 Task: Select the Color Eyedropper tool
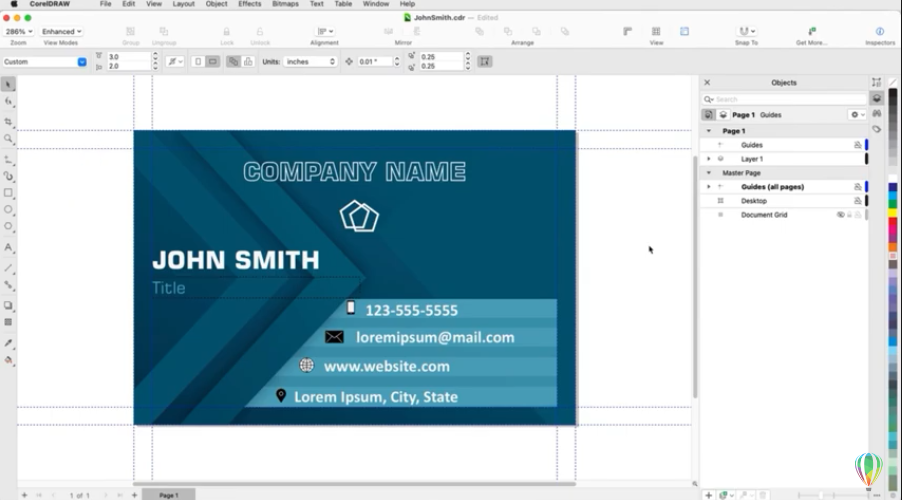(x=8, y=343)
